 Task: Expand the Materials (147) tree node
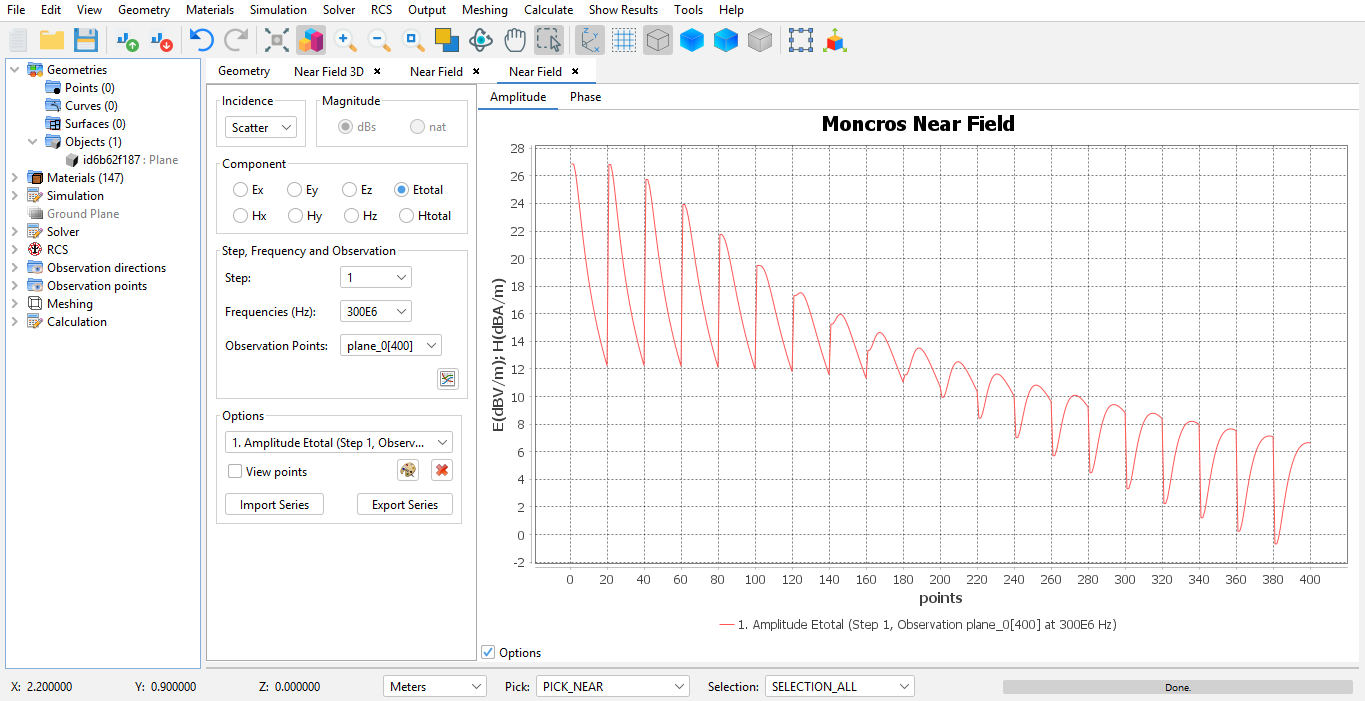[14, 178]
